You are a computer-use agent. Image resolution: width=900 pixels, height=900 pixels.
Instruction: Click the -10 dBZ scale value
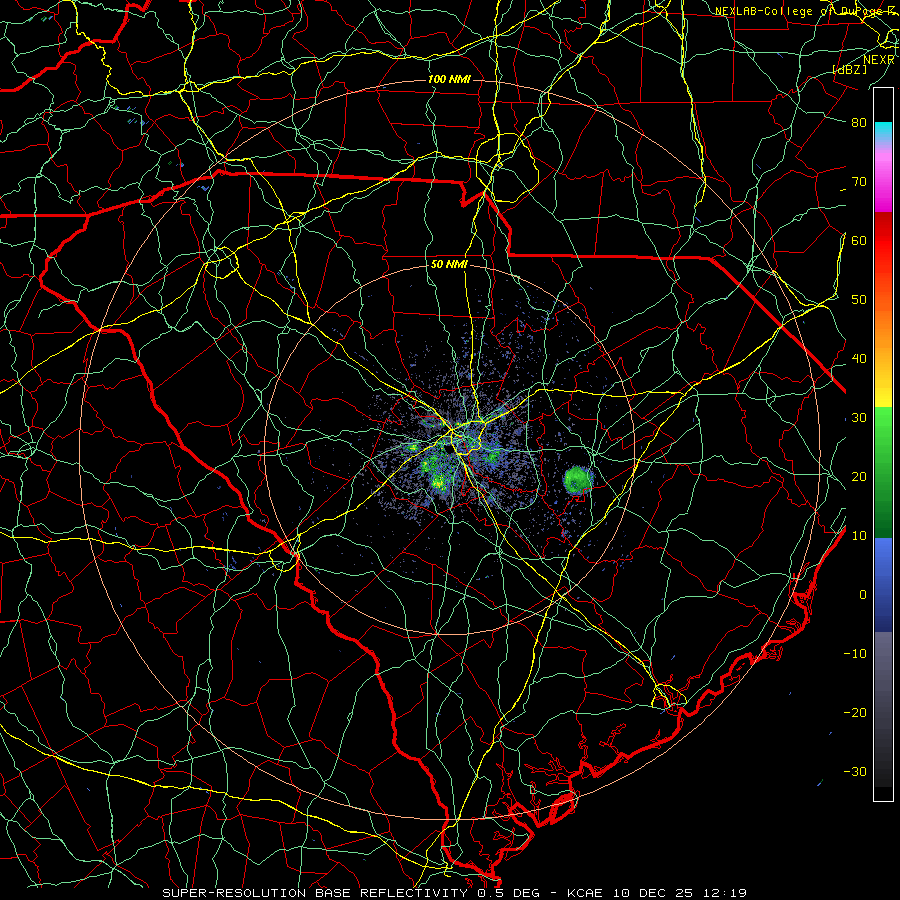[x=855, y=654]
